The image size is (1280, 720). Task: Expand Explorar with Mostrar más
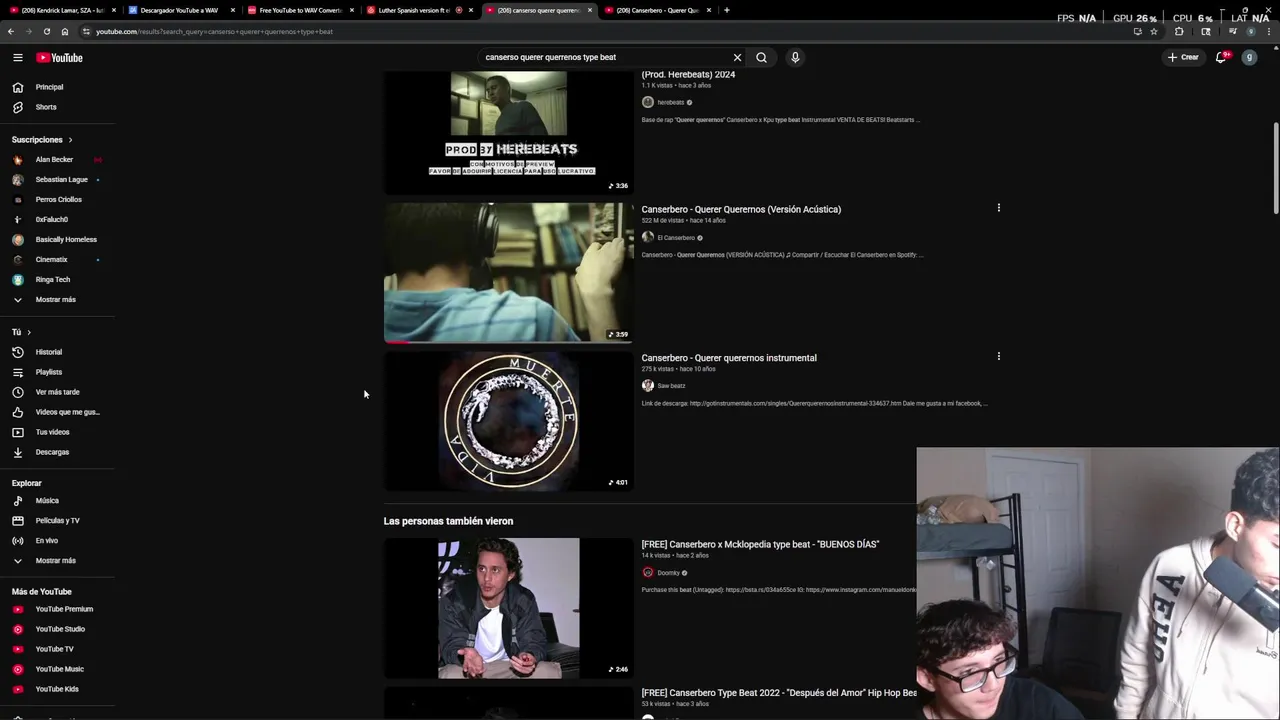point(57,560)
